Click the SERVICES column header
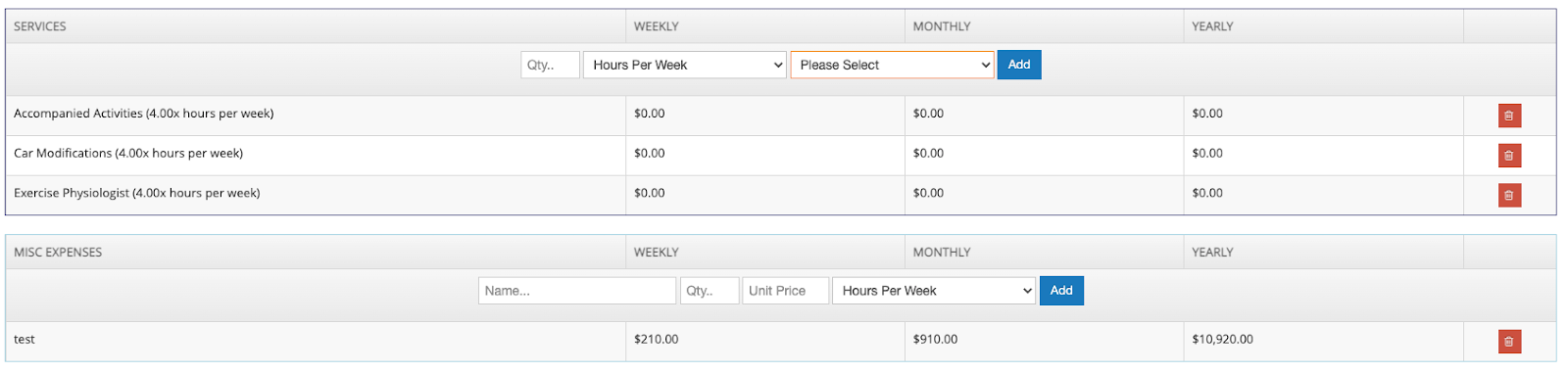The height and width of the screenshot is (373, 1568). tap(40, 26)
